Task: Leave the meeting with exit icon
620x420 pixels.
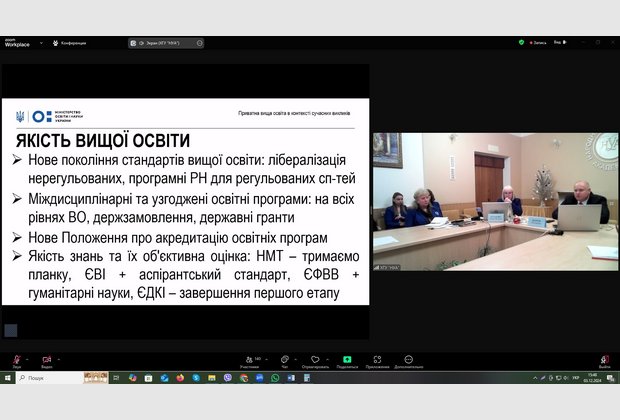Action: 604,361
